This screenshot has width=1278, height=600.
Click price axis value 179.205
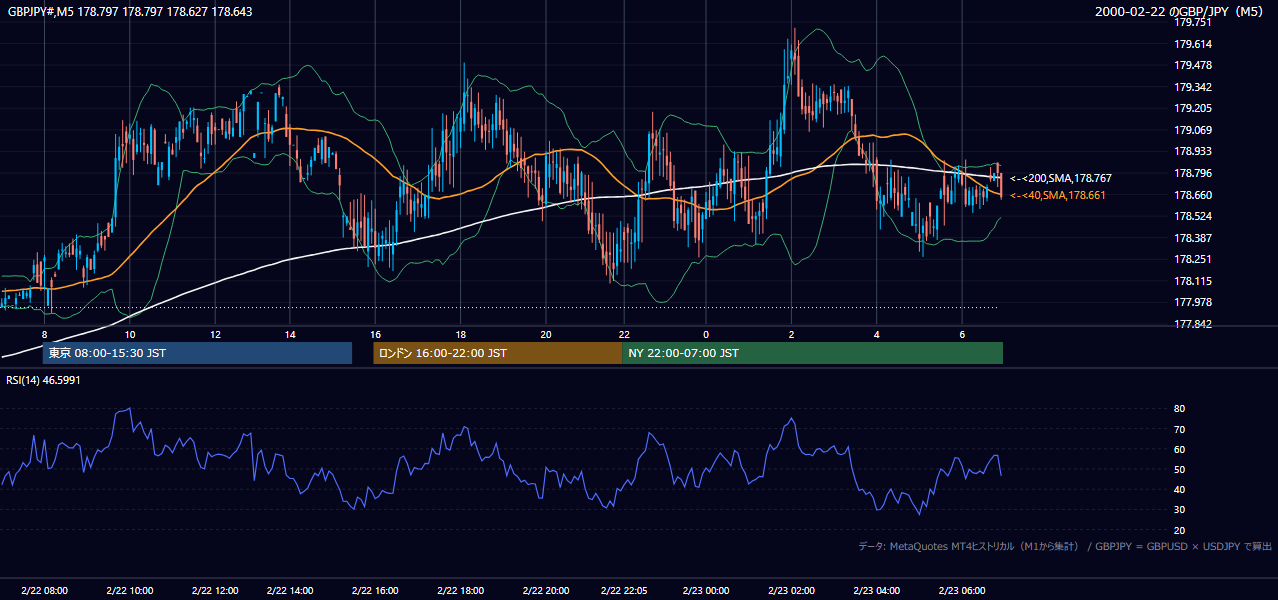[1193, 108]
